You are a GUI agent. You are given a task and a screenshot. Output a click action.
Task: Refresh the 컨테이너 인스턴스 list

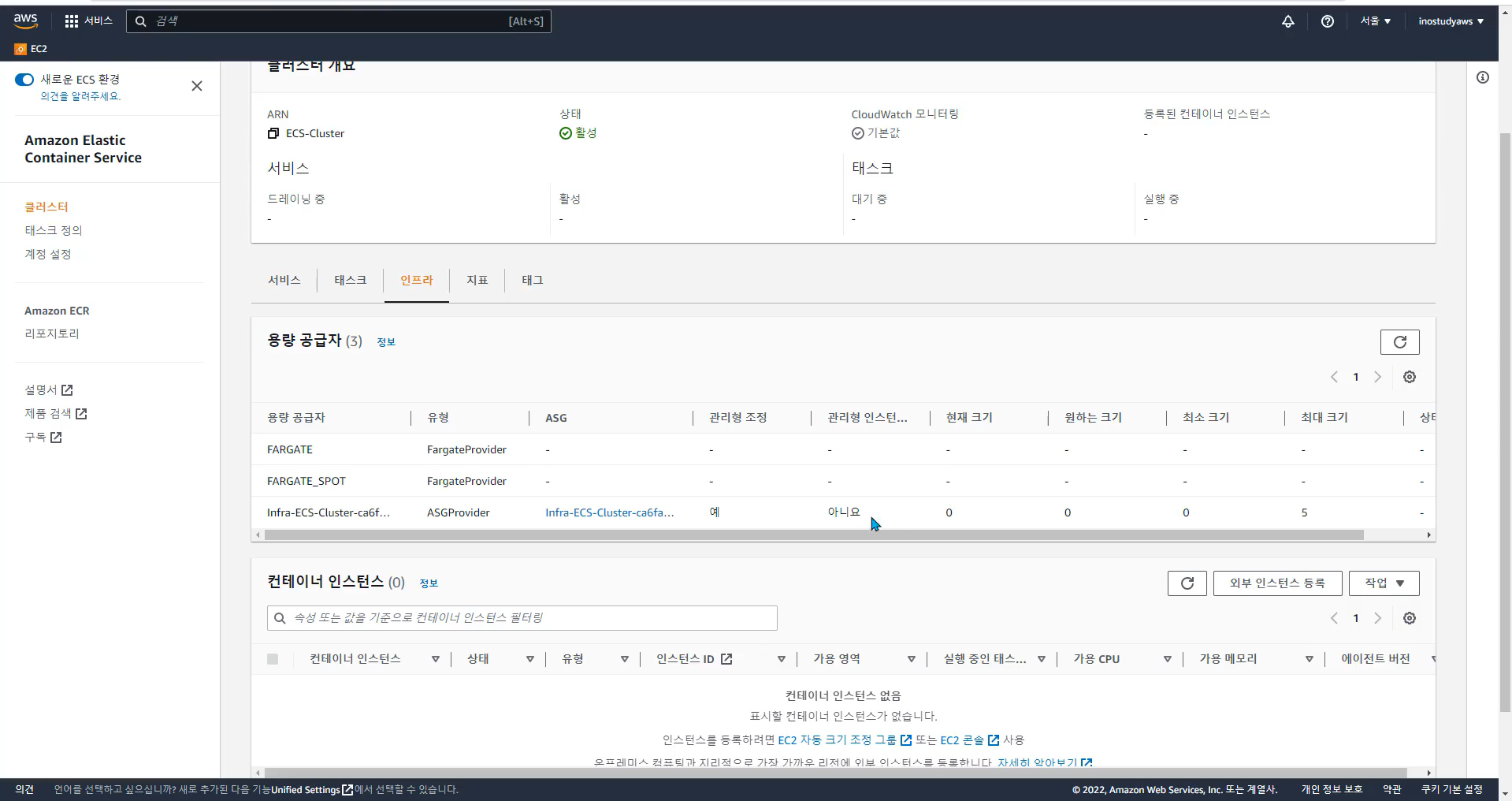pos(1187,583)
